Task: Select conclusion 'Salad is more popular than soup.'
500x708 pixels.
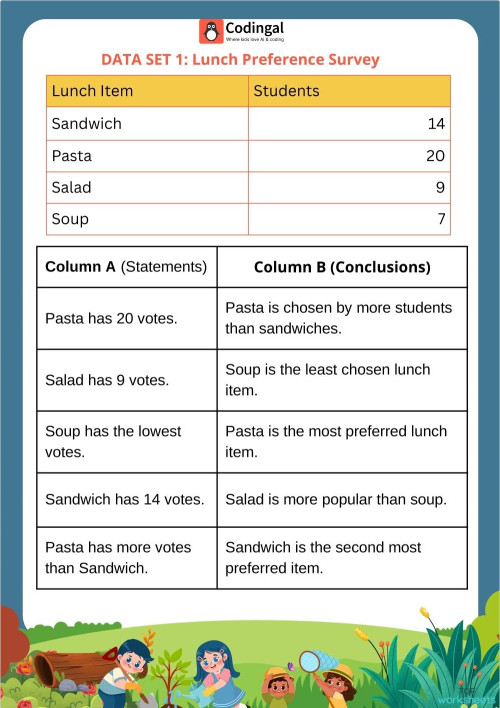Action: 336,499
